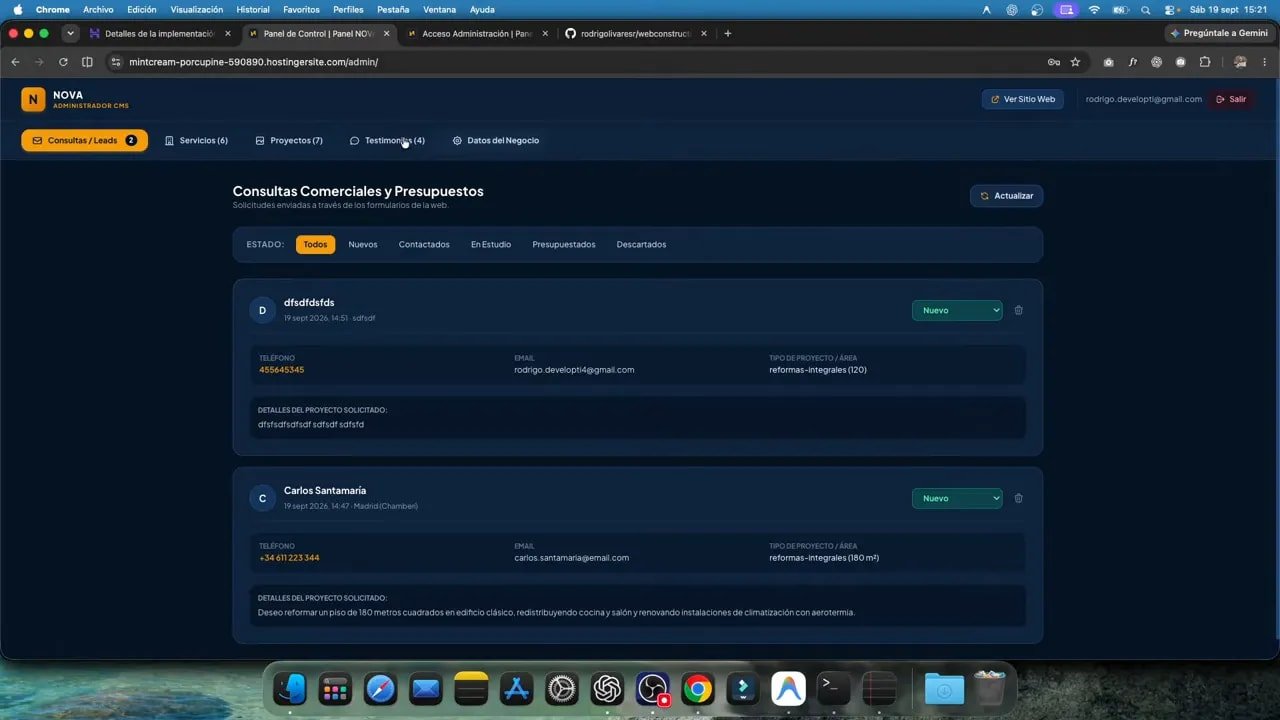Click the Pregúntale a Gemini button
The height and width of the screenshot is (720, 1280).
point(1218,33)
